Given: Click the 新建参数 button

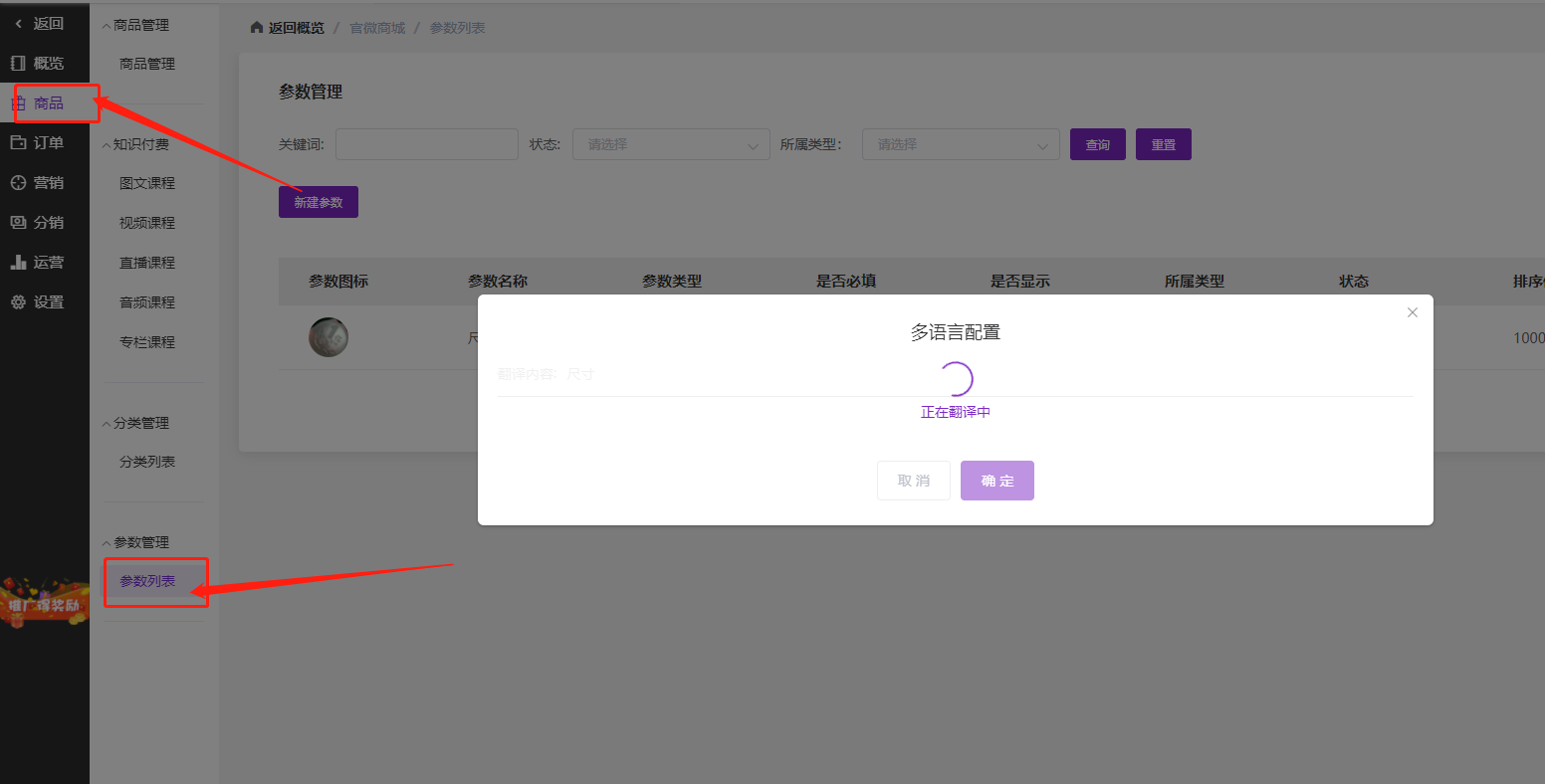Looking at the screenshot, I should point(319,202).
